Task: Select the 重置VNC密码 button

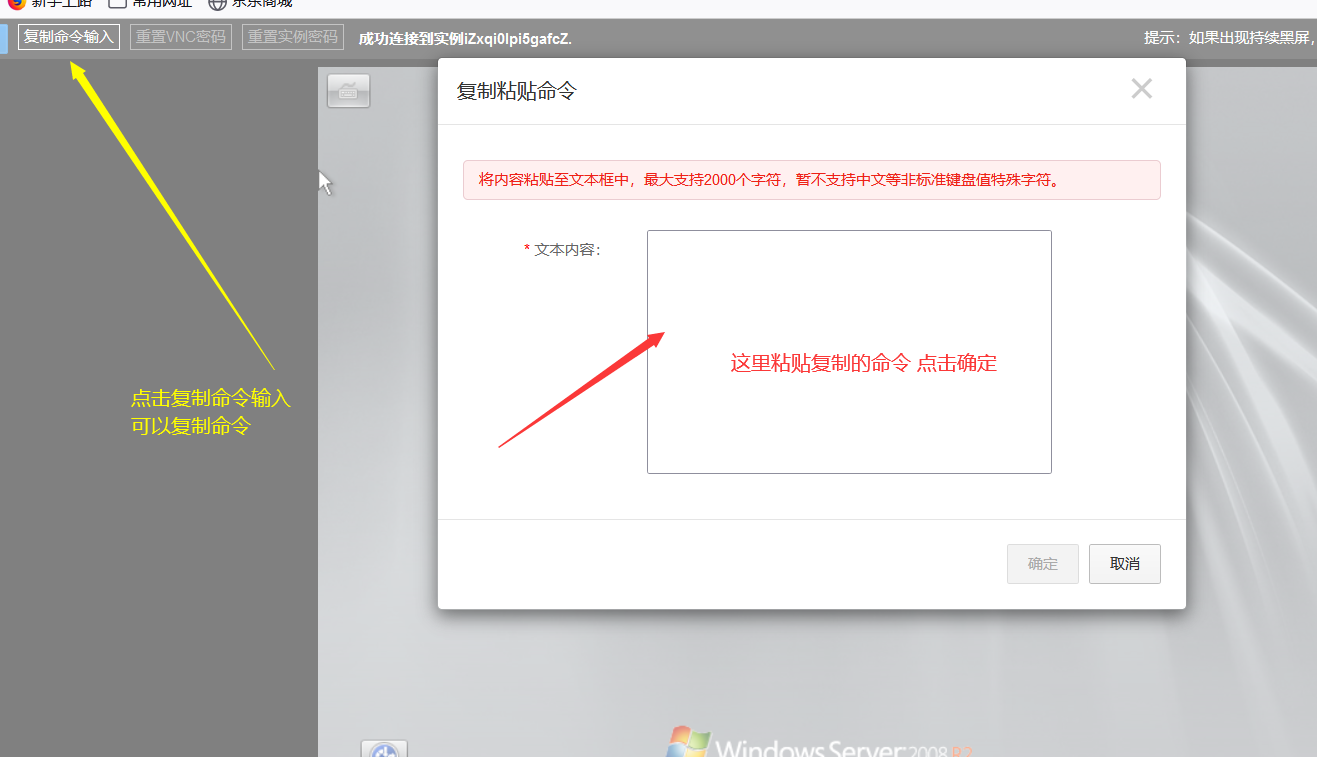Action: [181, 37]
